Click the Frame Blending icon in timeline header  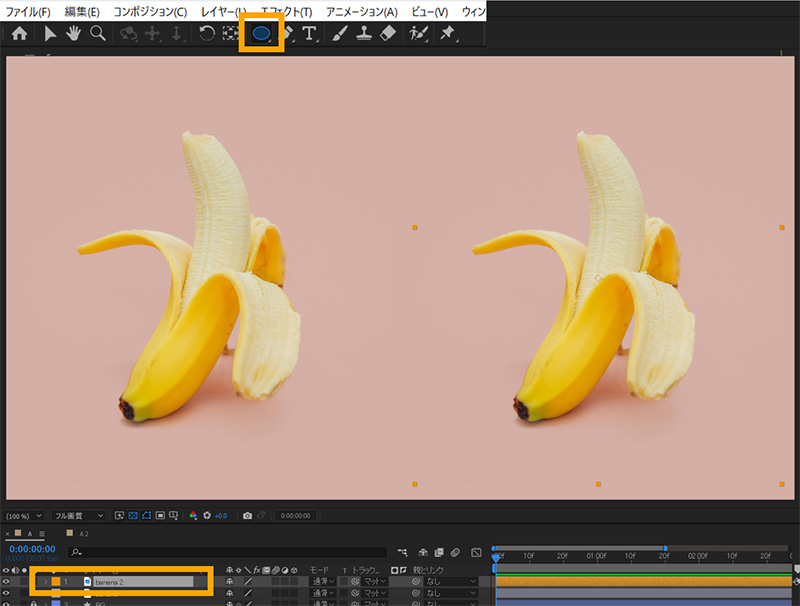click(439, 552)
